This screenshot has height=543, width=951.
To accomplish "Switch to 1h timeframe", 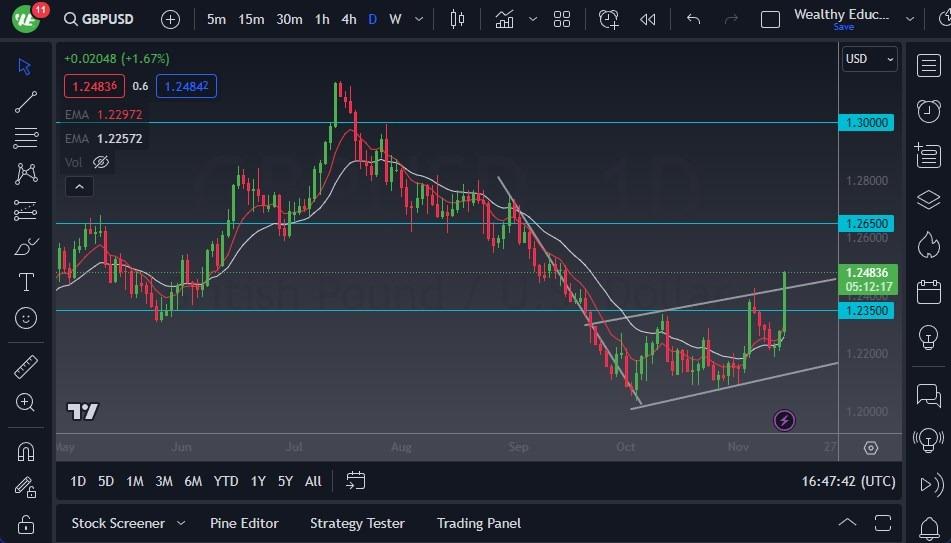I will 322,19.
